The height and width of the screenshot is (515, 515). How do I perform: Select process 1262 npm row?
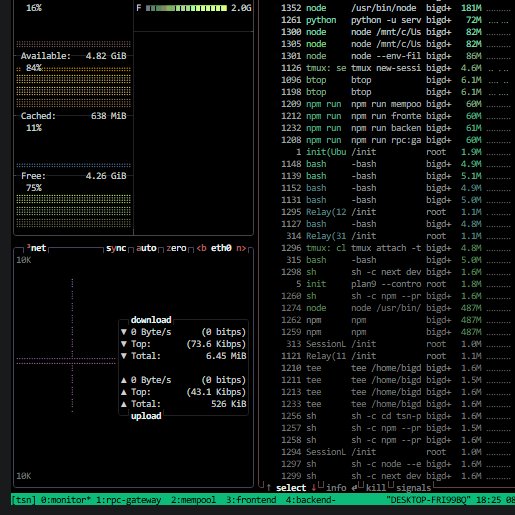pos(395,320)
